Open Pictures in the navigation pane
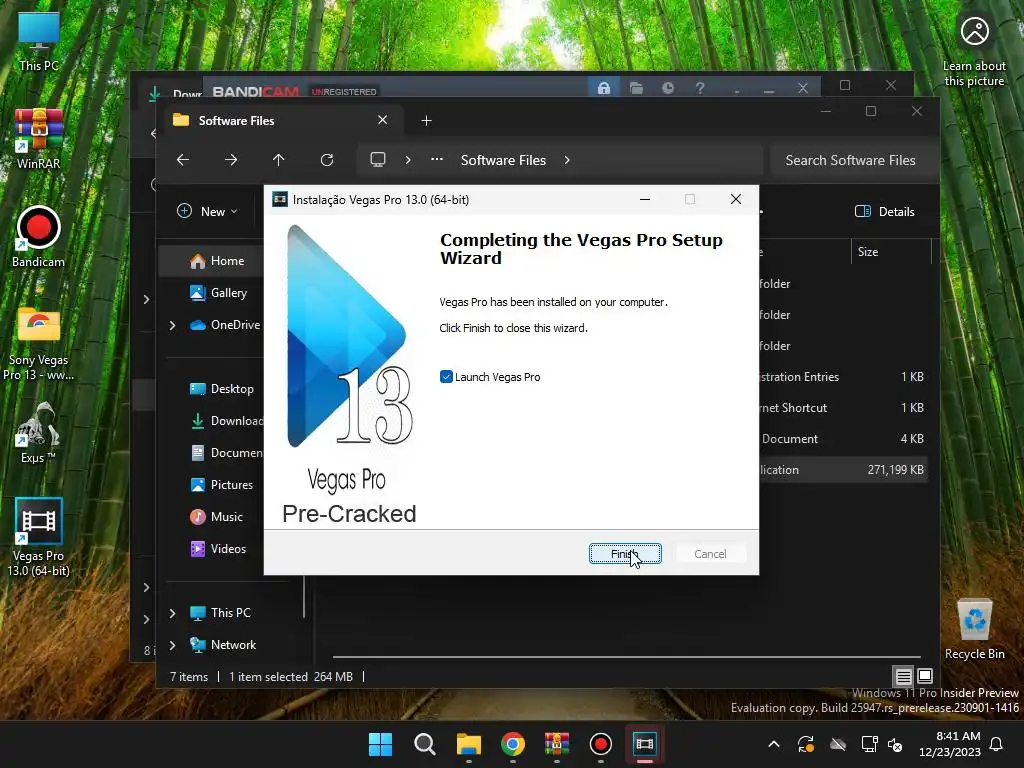 (x=221, y=485)
